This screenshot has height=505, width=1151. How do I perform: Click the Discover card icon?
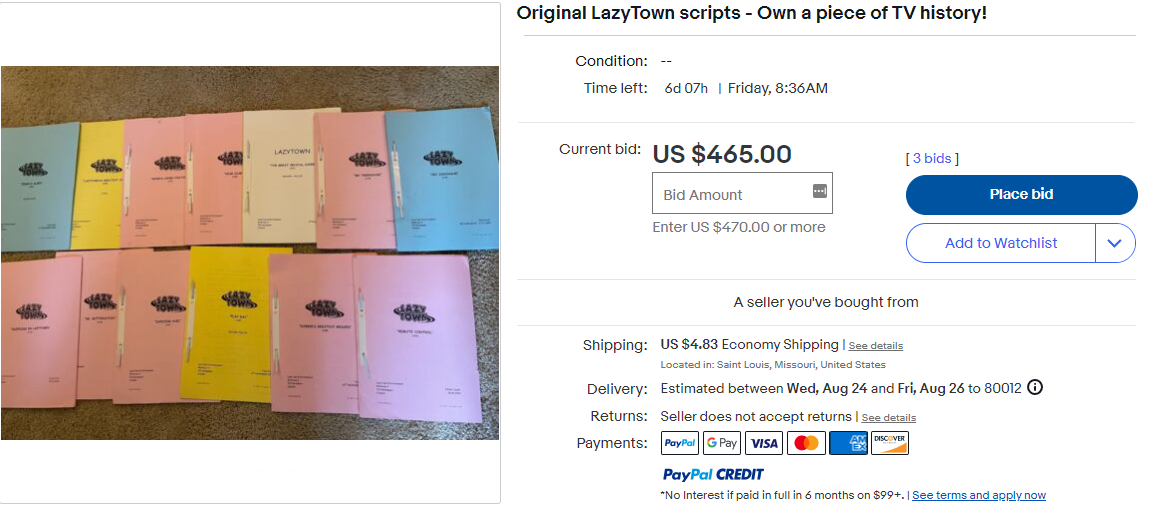[890, 443]
